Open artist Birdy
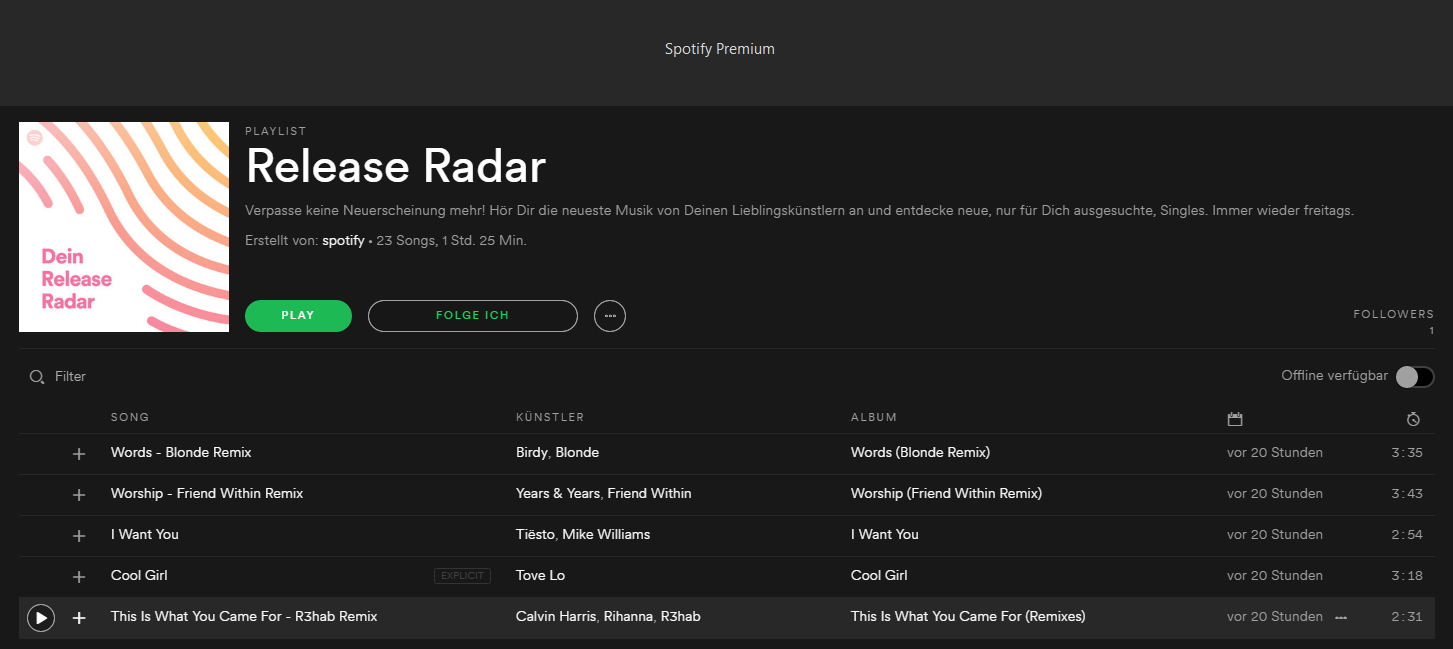Image resolution: width=1453 pixels, height=649 pixels. pyautogui.click(x=532, y=453)
